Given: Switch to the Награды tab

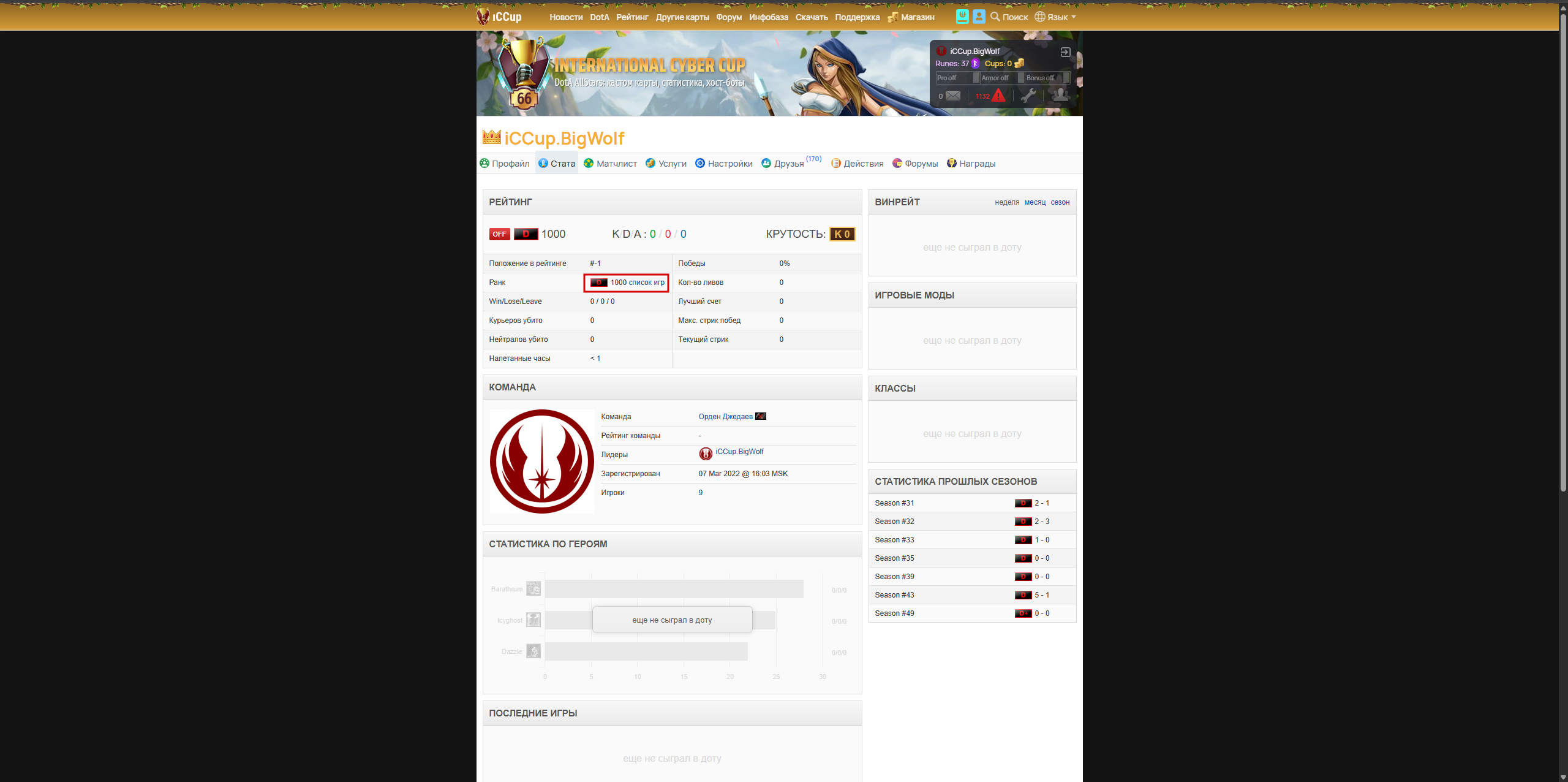Looking at the screenshot, I should pos(971,164).
